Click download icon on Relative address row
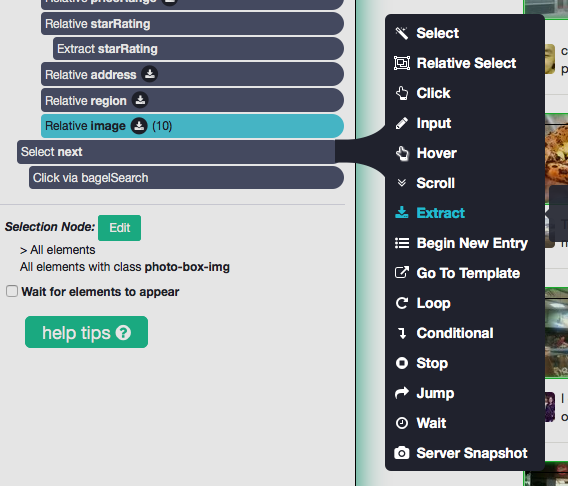The width and height of the screenshot is (568, 486). tap(150, 74)
